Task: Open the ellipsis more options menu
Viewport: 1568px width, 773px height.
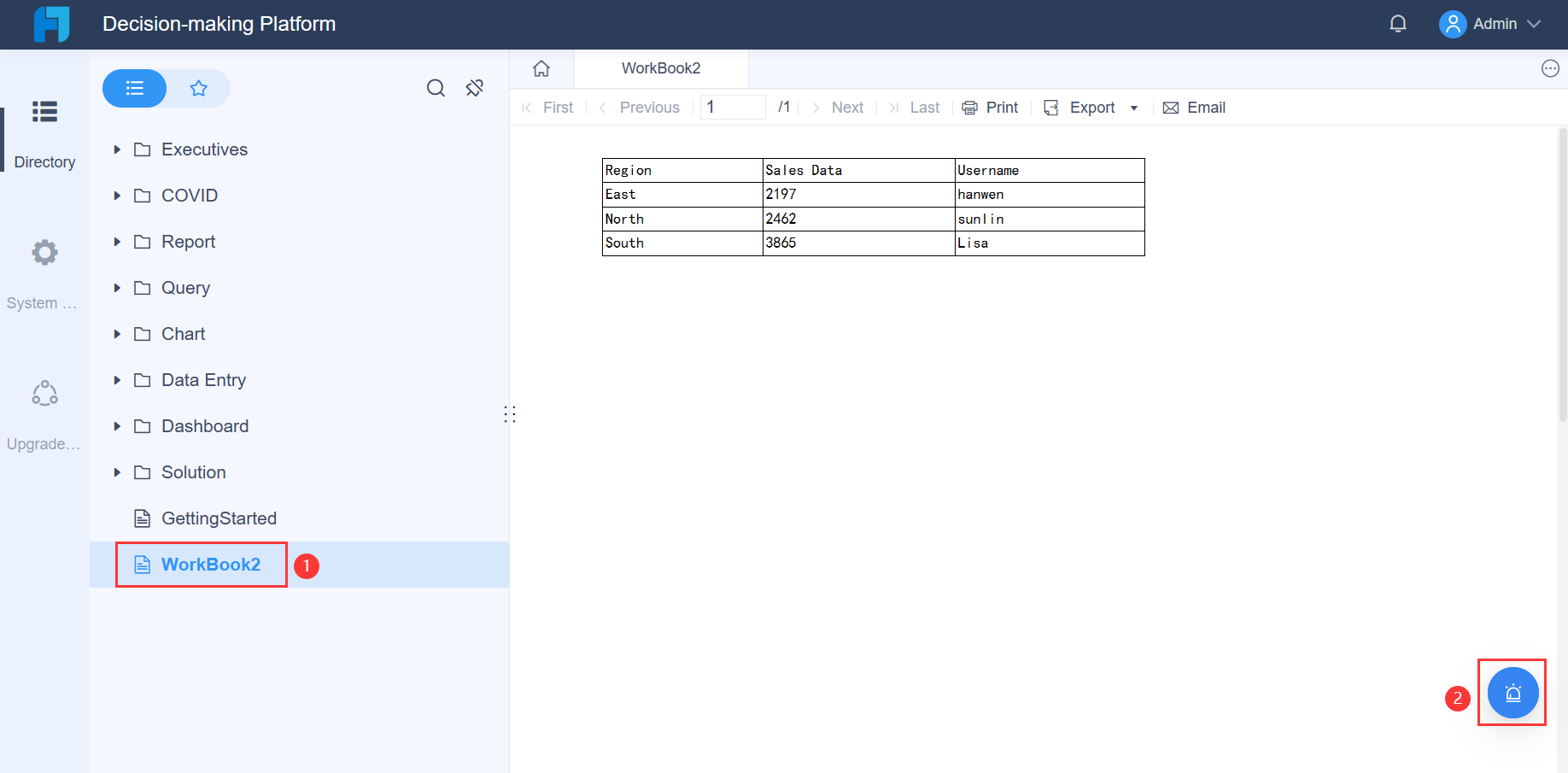Action: [x=1551, y=68]
